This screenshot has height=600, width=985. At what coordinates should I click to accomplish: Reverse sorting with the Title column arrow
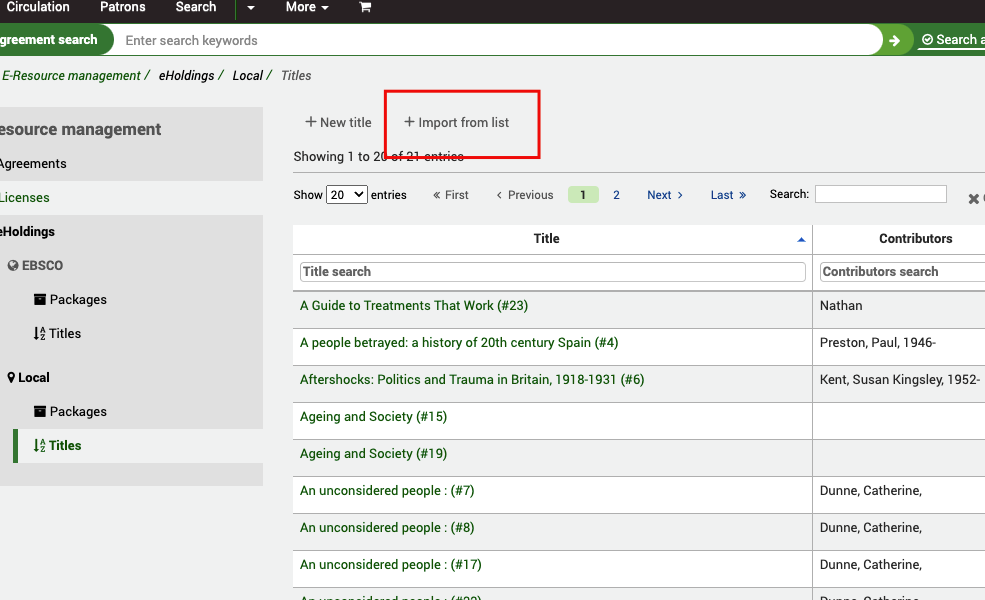coord(800,239)
